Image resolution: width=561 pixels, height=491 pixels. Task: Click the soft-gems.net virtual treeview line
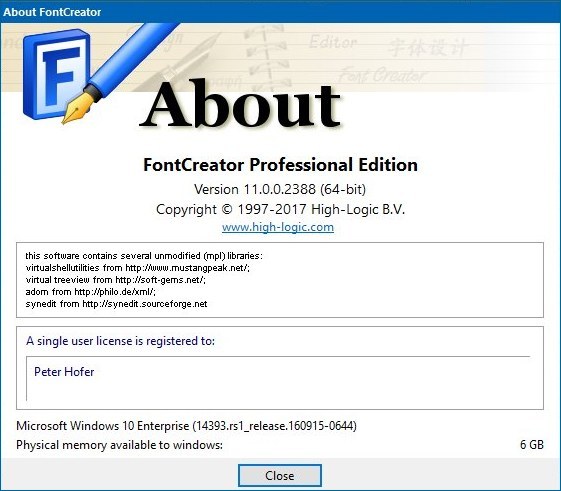point(116,280)
